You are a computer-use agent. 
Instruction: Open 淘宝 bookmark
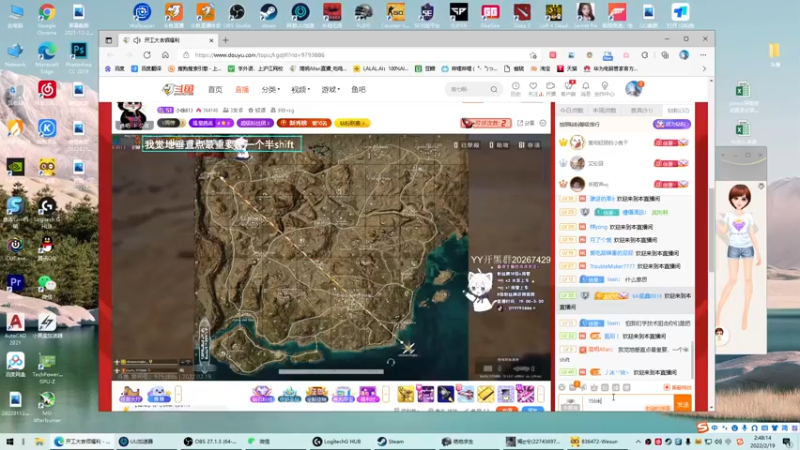click(541, 68)
